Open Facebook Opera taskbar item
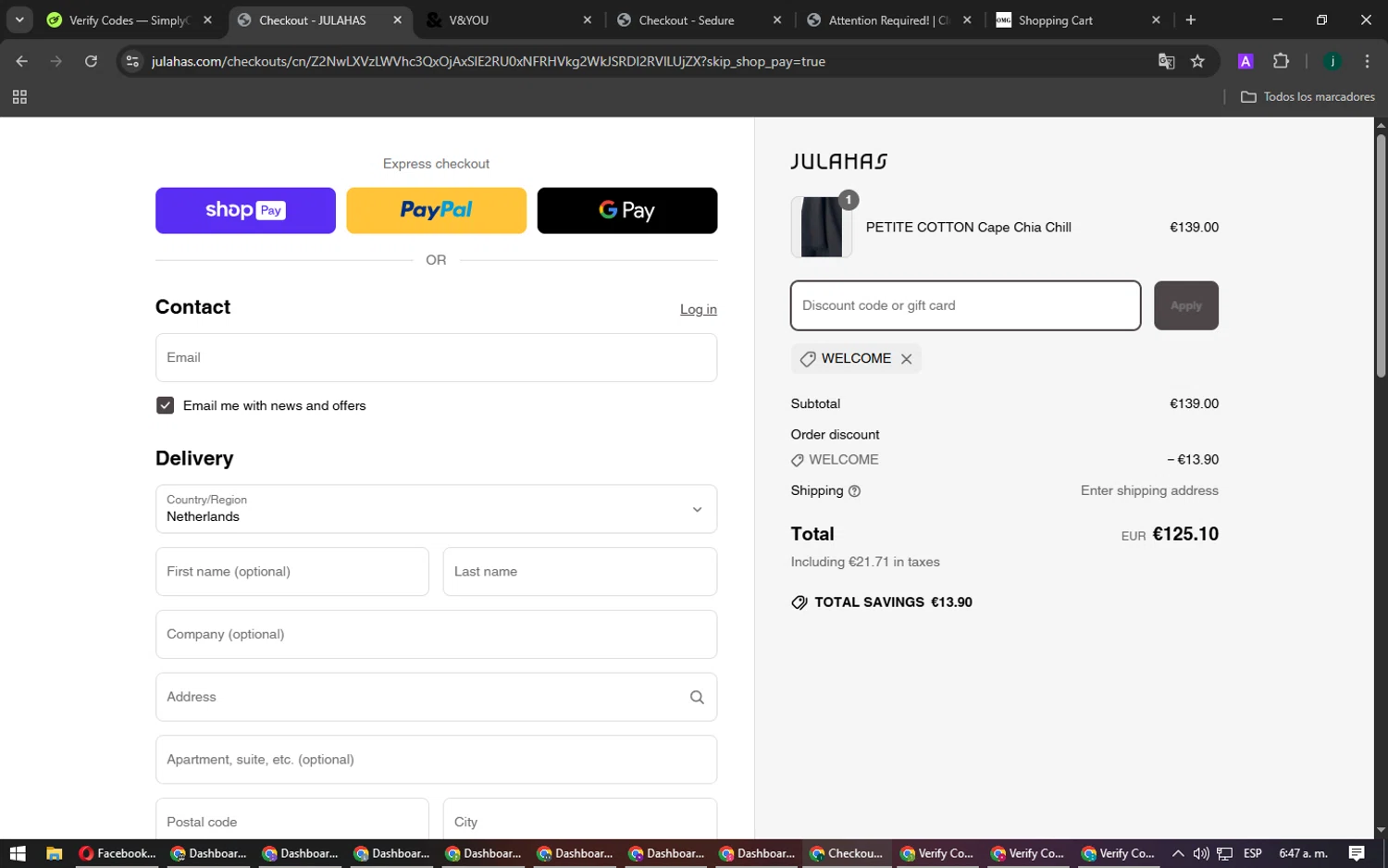This screenshot has height=868, width=1388. [118, 853]
